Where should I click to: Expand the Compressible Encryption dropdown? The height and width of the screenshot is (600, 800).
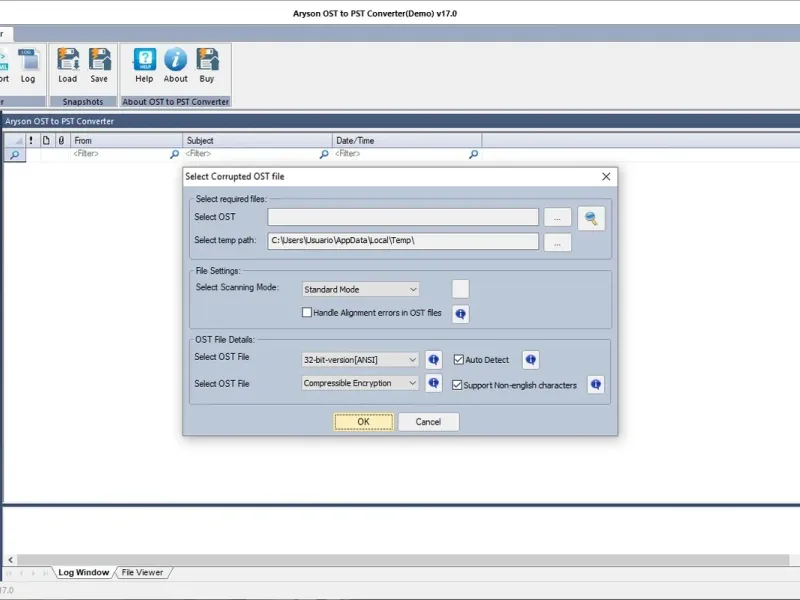pyautogui.click(x=360, y=383)
